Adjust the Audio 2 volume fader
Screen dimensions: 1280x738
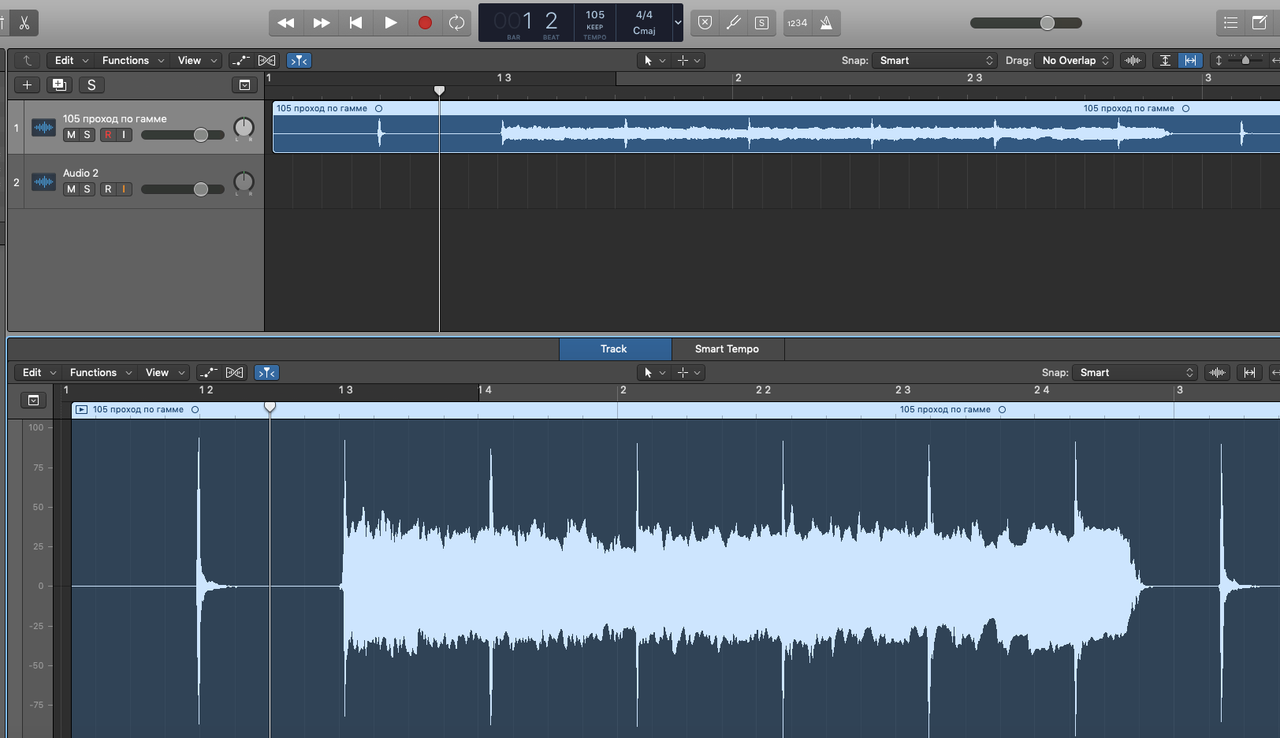tap(182, 189)
